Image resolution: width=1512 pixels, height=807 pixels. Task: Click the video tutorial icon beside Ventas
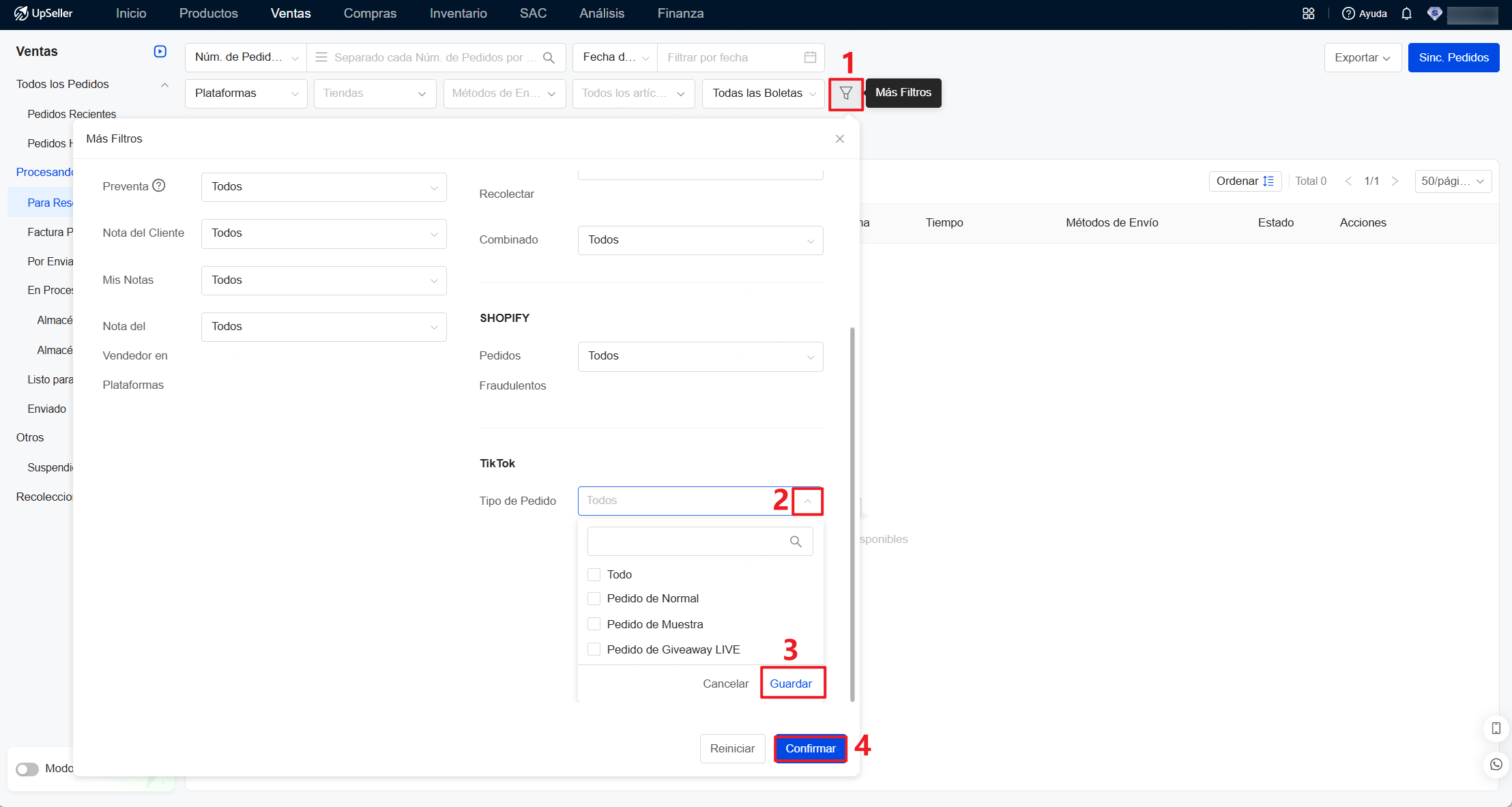(160, 52)
